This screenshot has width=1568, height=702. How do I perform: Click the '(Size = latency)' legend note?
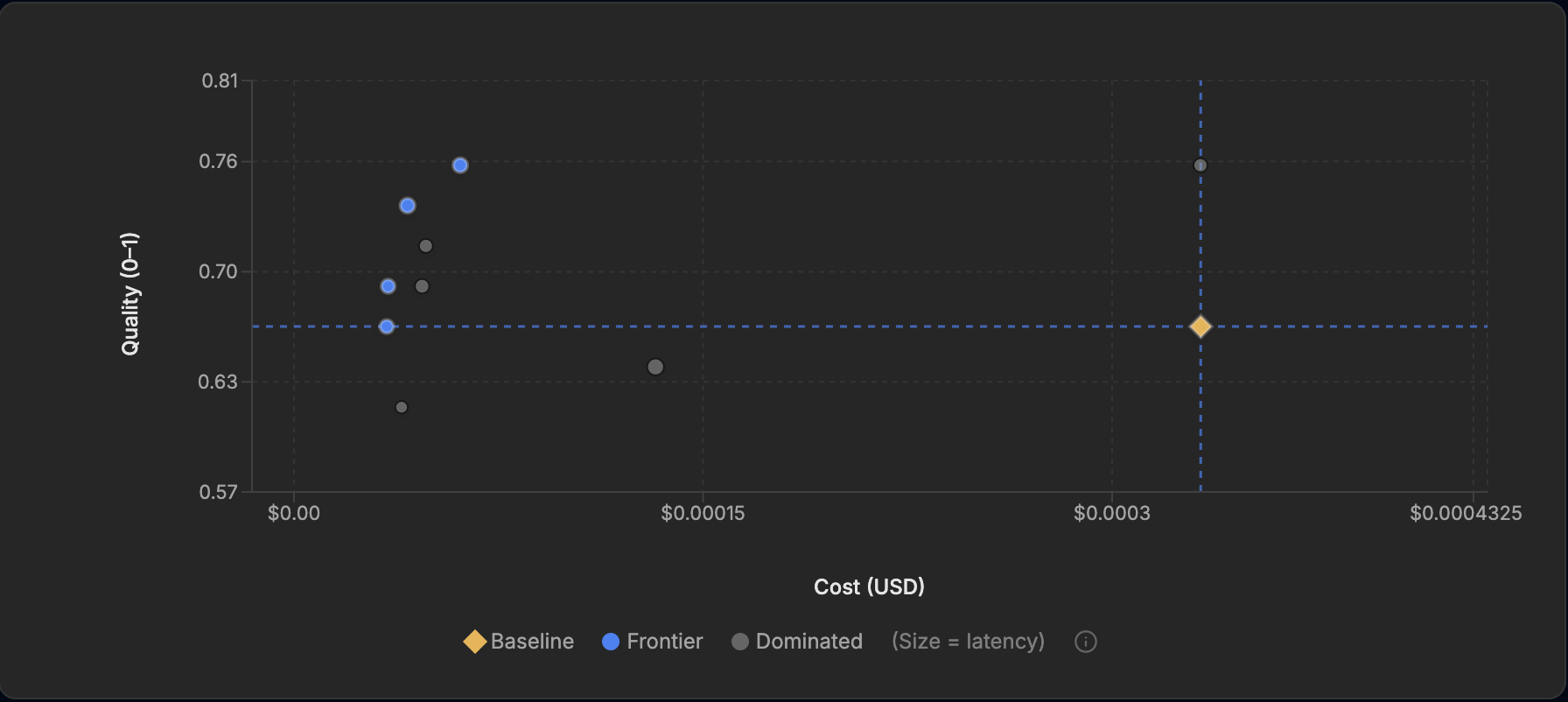click(x=968, y=642)
